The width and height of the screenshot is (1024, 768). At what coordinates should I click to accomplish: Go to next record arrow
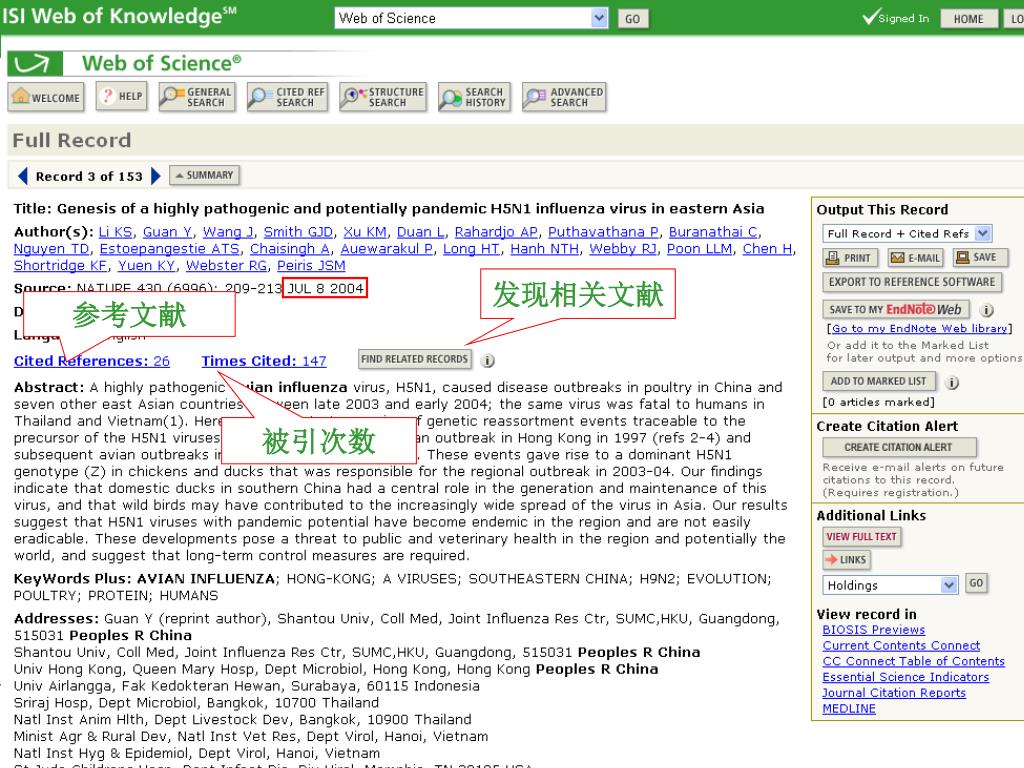[155, 176]
